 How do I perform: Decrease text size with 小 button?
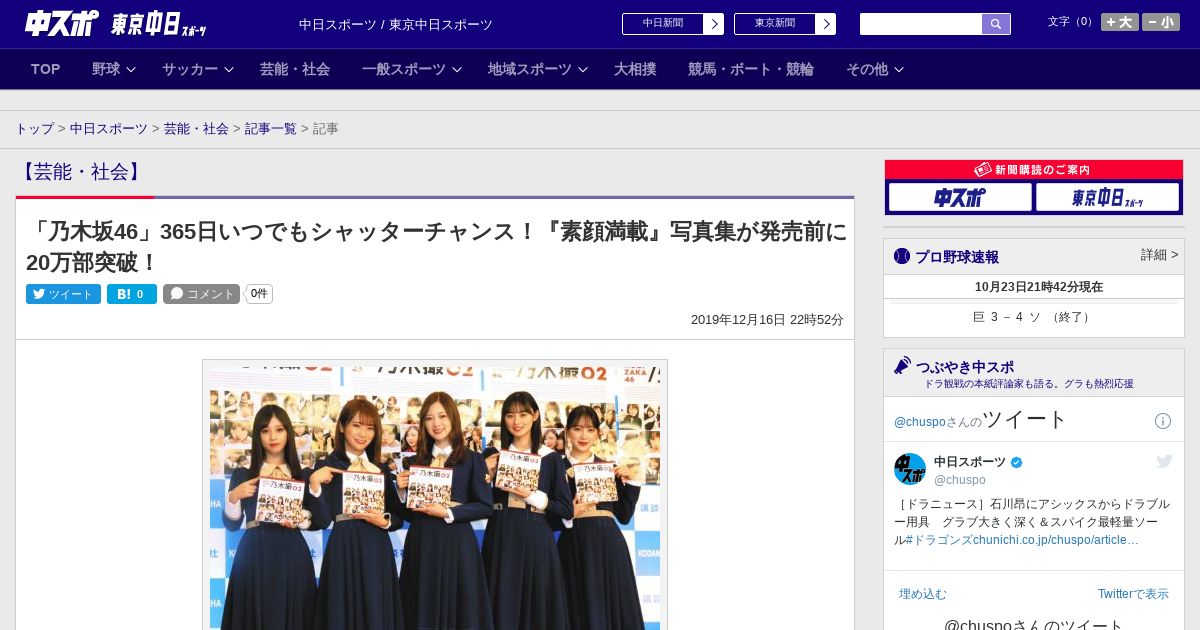(x=1161, y=22)
